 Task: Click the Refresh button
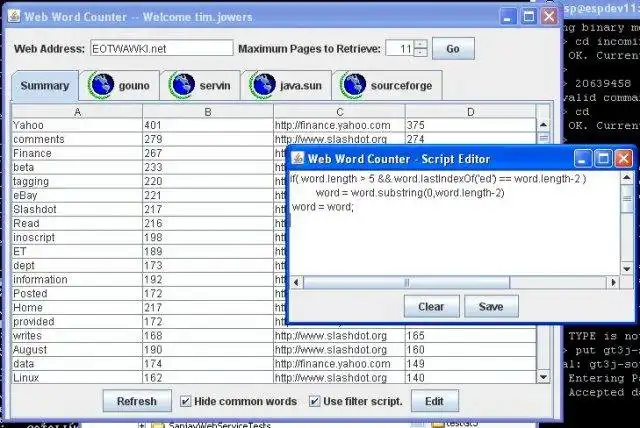pyautogui.click(x=137, y=401)
